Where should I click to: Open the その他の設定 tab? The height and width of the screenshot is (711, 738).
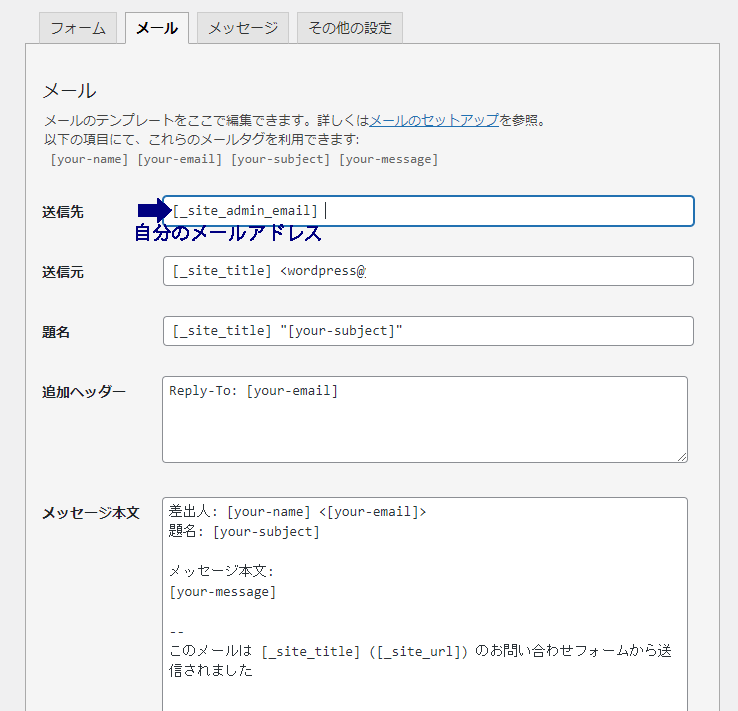point(350,28)
